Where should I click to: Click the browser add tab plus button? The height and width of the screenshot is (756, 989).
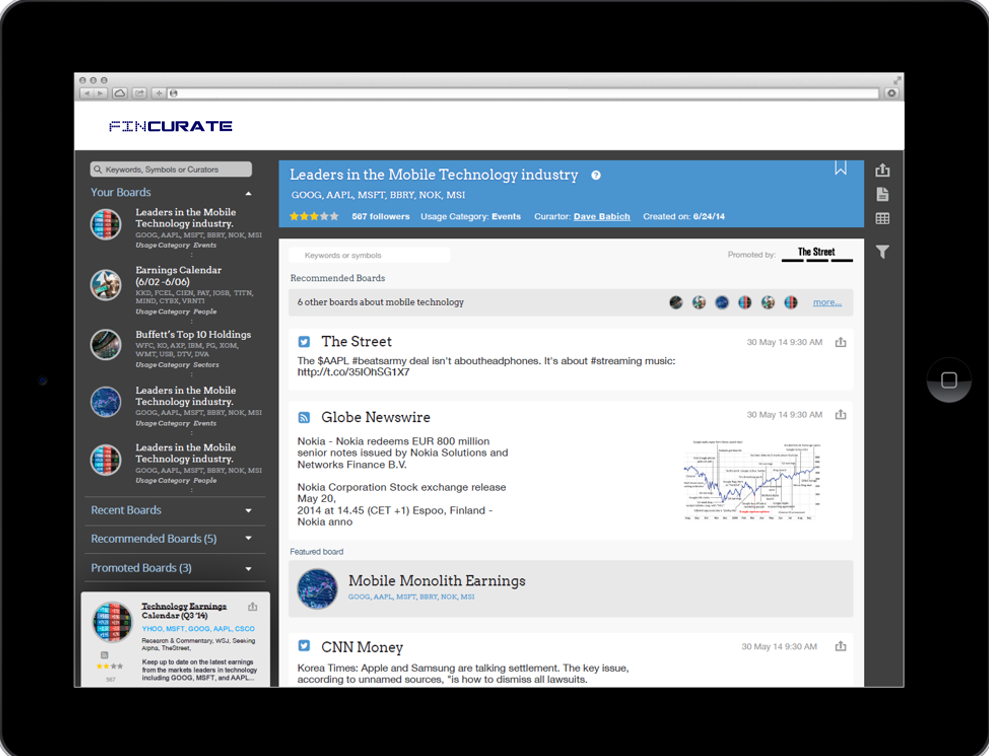coord(158,93)
